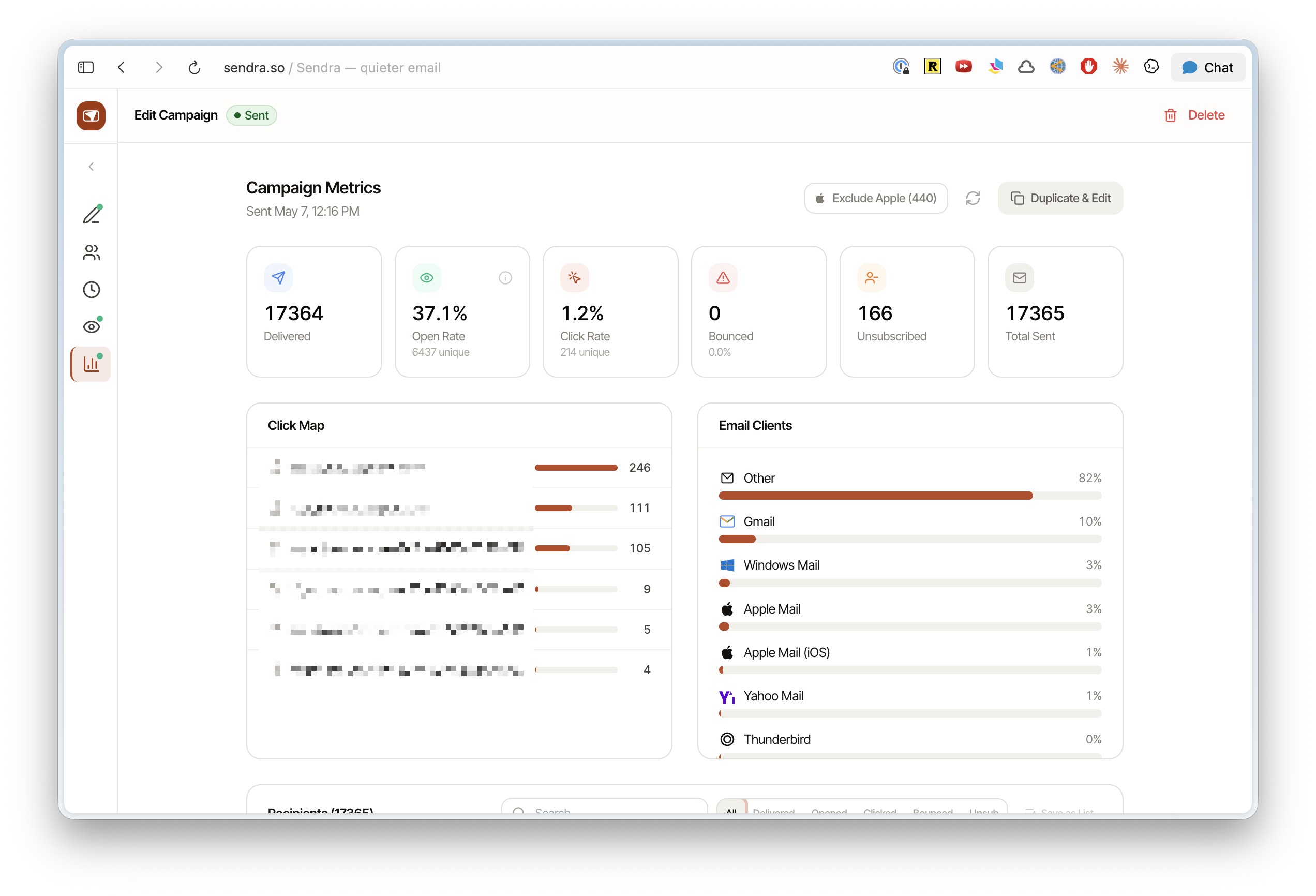
Task: Click the Bounced warning triangle icon
Action: [x=723, y=277]
